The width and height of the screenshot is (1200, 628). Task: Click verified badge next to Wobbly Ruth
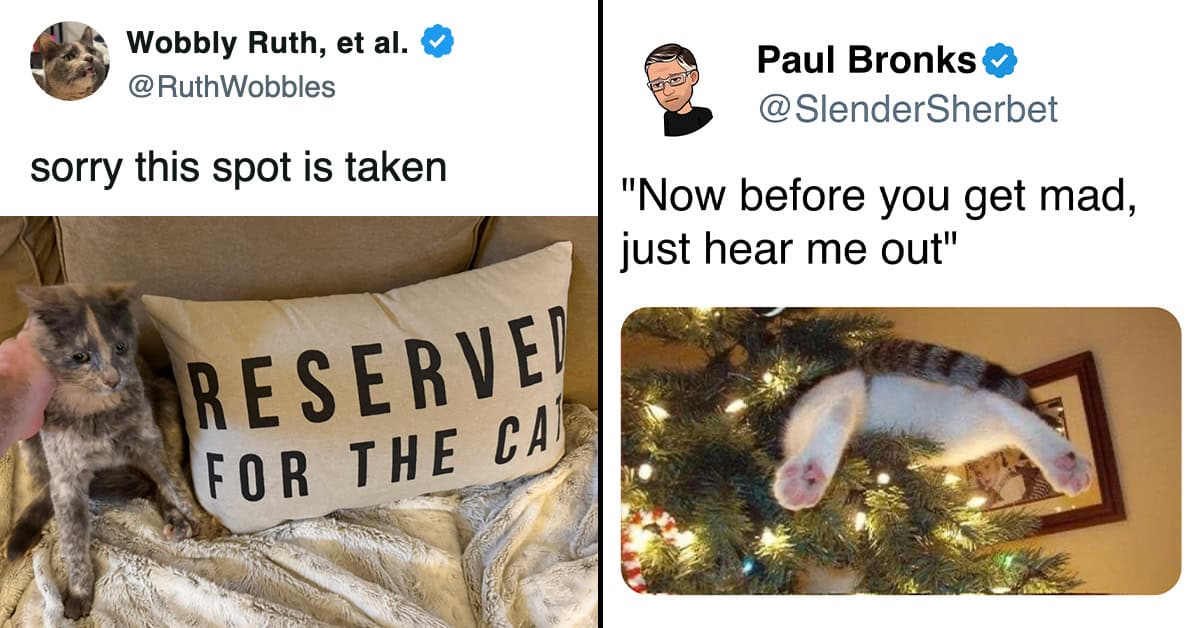(438, 43)
